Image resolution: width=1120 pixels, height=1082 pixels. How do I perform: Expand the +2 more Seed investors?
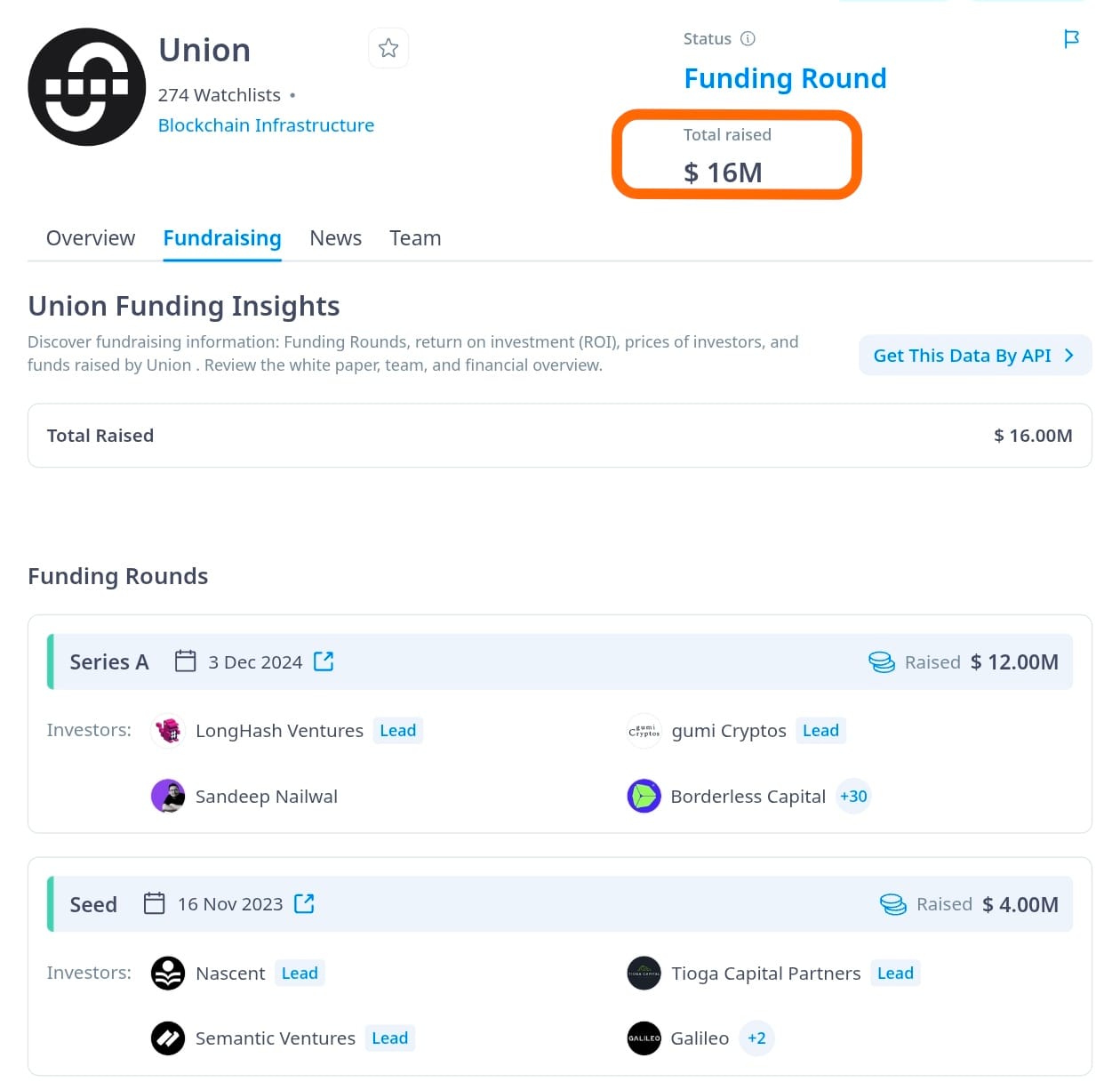click(x=756, y=1038)
